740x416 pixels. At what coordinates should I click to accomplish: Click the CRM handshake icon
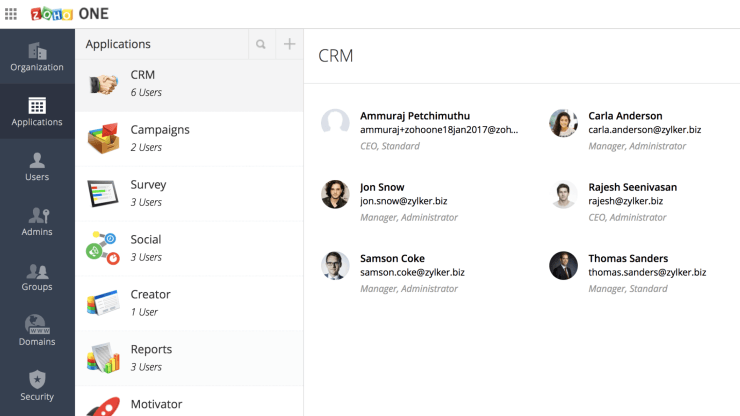tap(103, 84)
